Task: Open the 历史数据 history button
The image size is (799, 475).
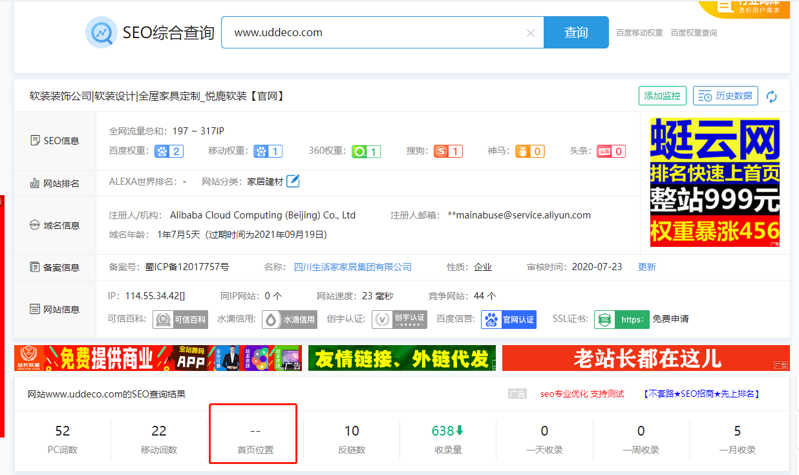Action: pyautogui.click(x=725, y=96)
